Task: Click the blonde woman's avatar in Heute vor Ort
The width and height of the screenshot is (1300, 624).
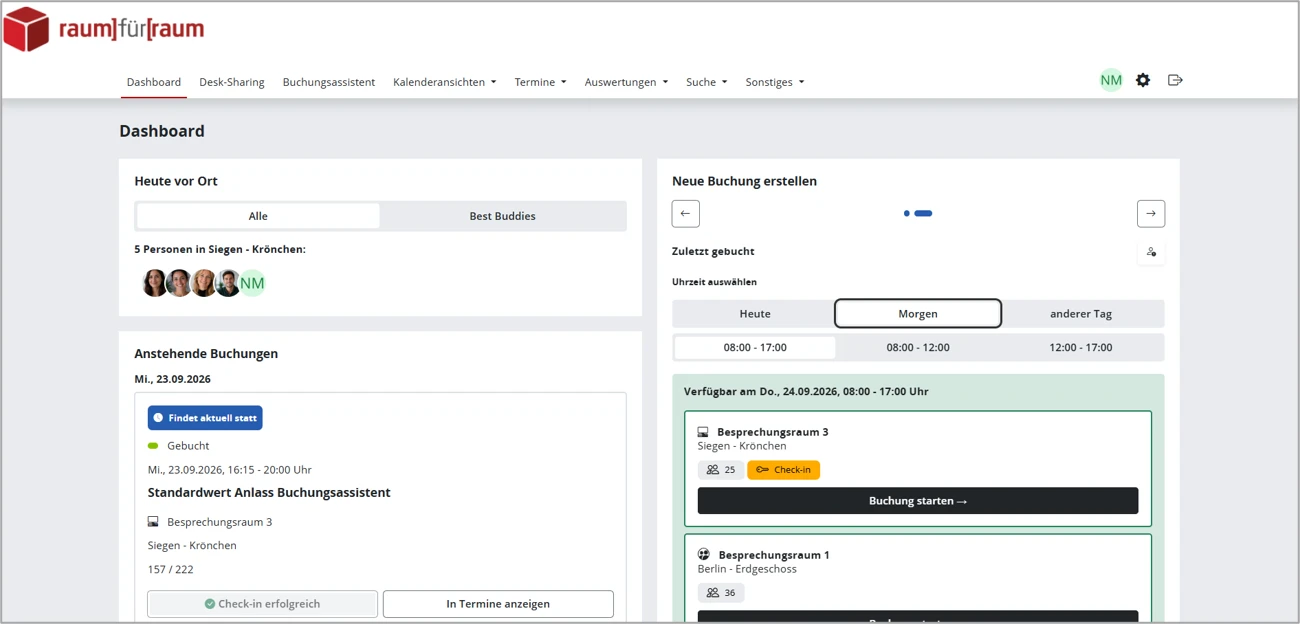Action: [x=204, y=283]
